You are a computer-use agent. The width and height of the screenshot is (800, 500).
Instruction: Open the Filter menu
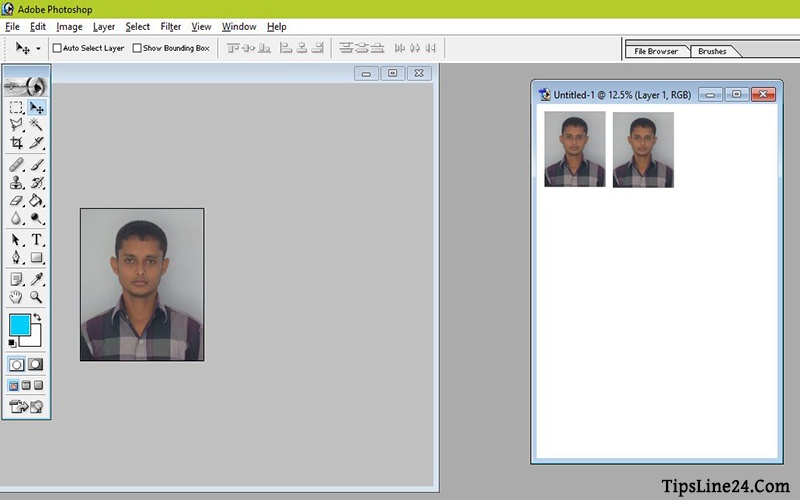(171, 27)
